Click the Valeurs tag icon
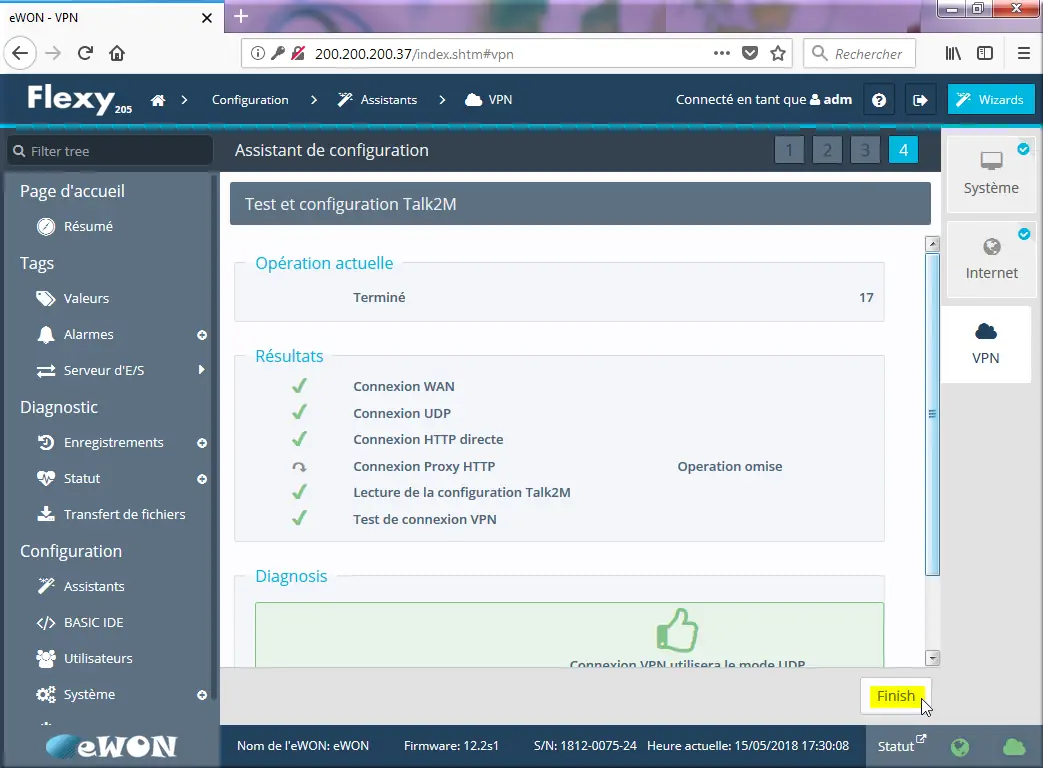Screen dimensions: 1043x768 coord(46,299)
